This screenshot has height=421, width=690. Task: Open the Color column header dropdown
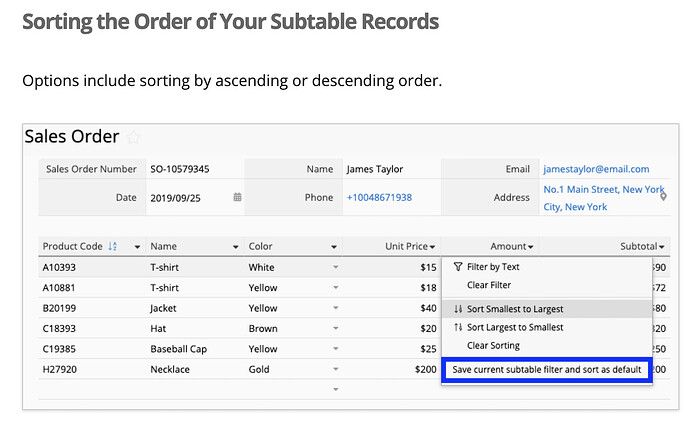click(334, 247)
